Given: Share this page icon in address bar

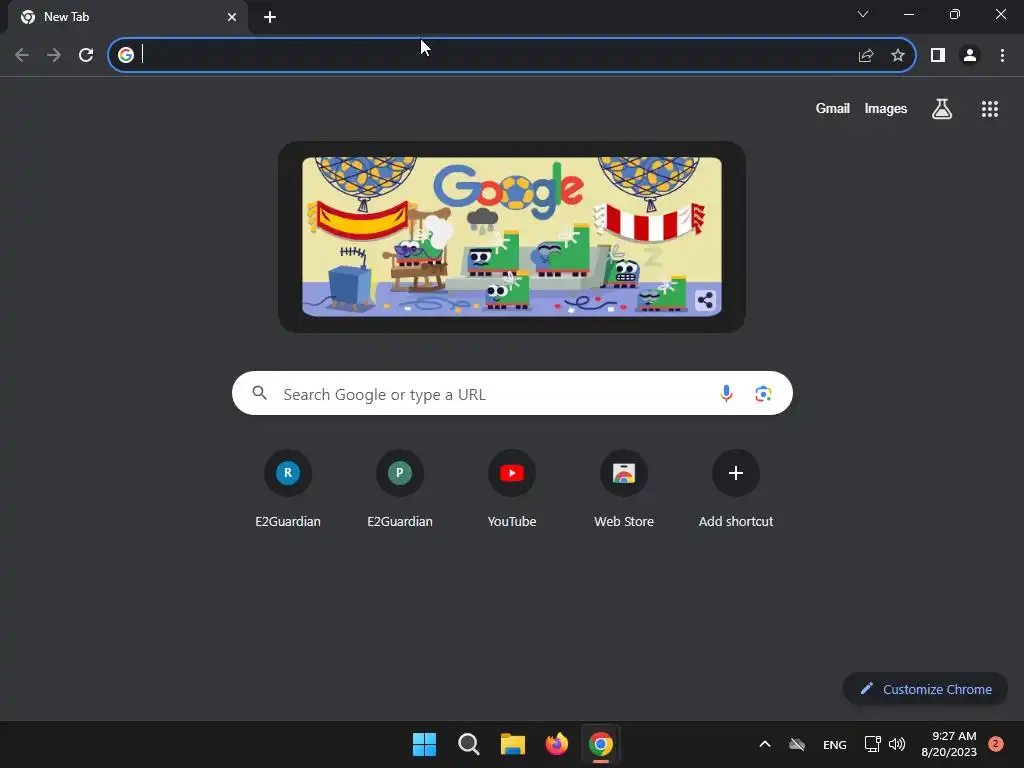Looking at the screenshot, I should point(866,55).
